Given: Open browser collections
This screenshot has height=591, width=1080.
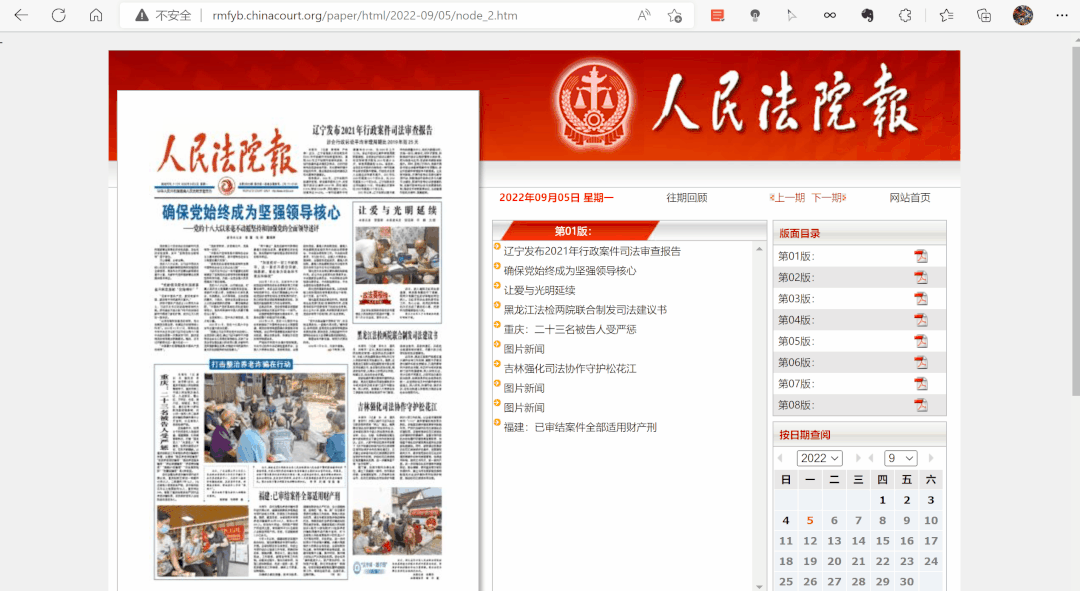Looking at the screenshot, I should pos(984,15).
